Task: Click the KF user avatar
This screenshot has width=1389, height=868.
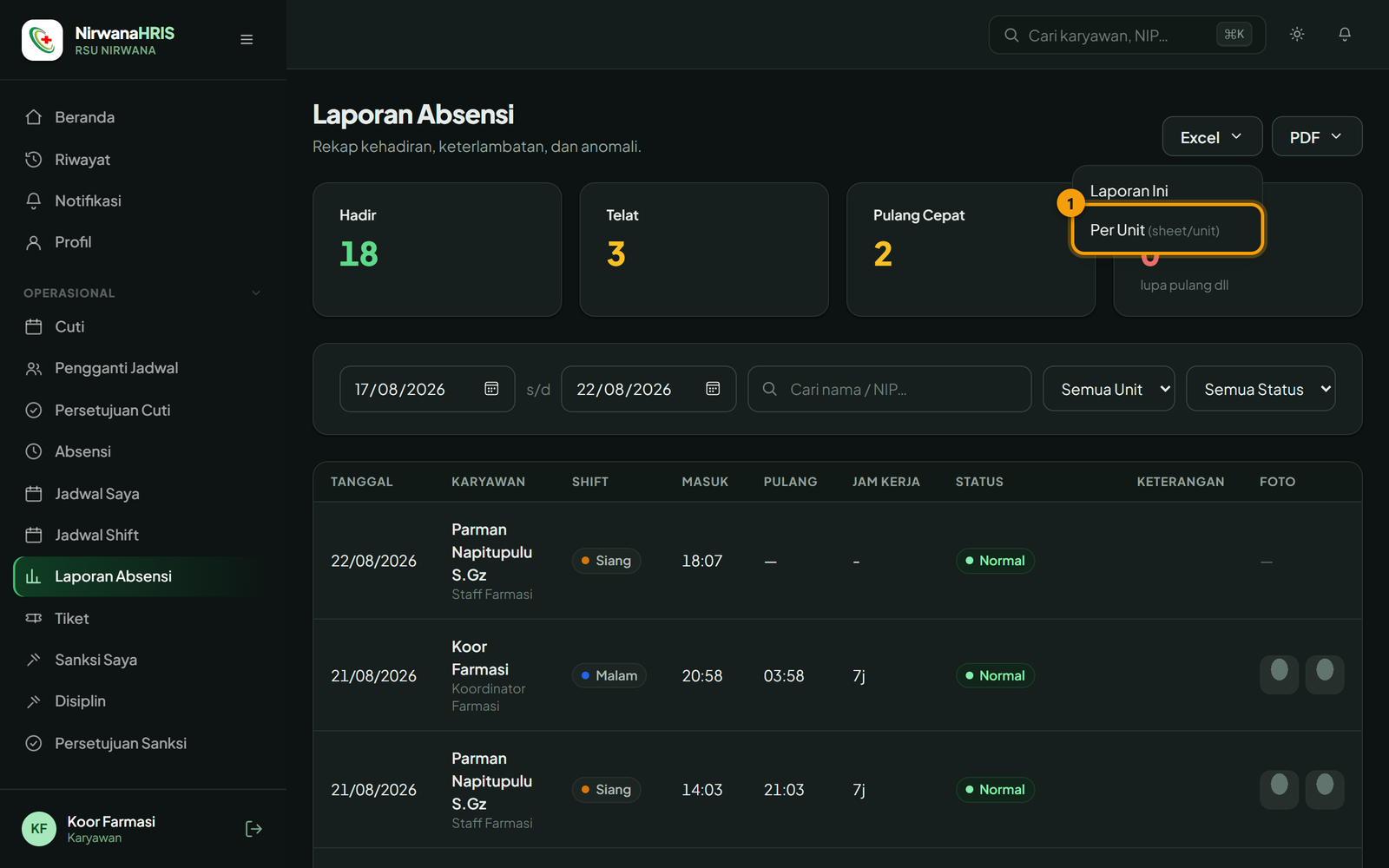Action: 39,829
